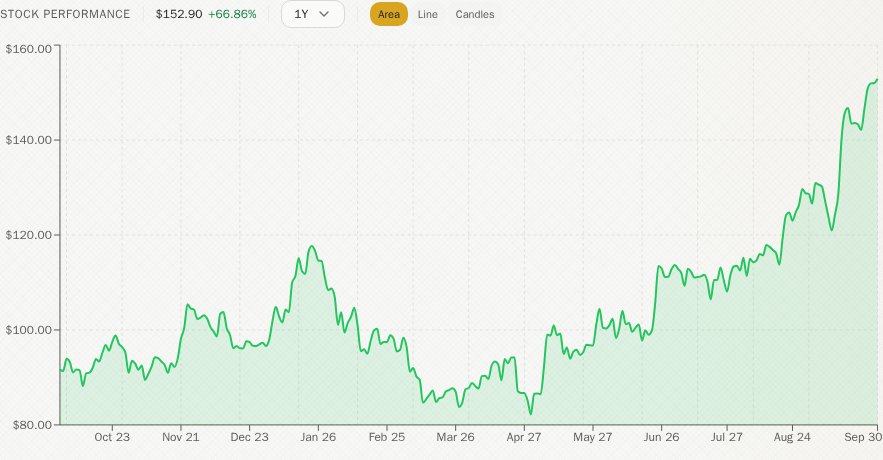Click the Dec 23 date label
Image resolution: width=883 pixels, height=460 pixels.
pyautogui.click(x=249, y=437)
